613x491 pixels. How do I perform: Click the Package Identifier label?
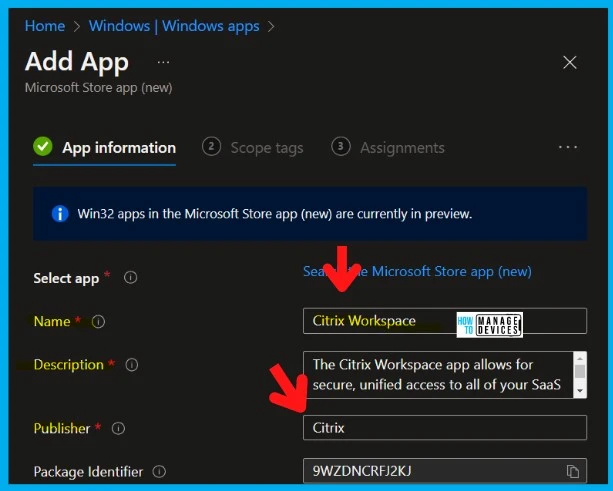[88, 472]
